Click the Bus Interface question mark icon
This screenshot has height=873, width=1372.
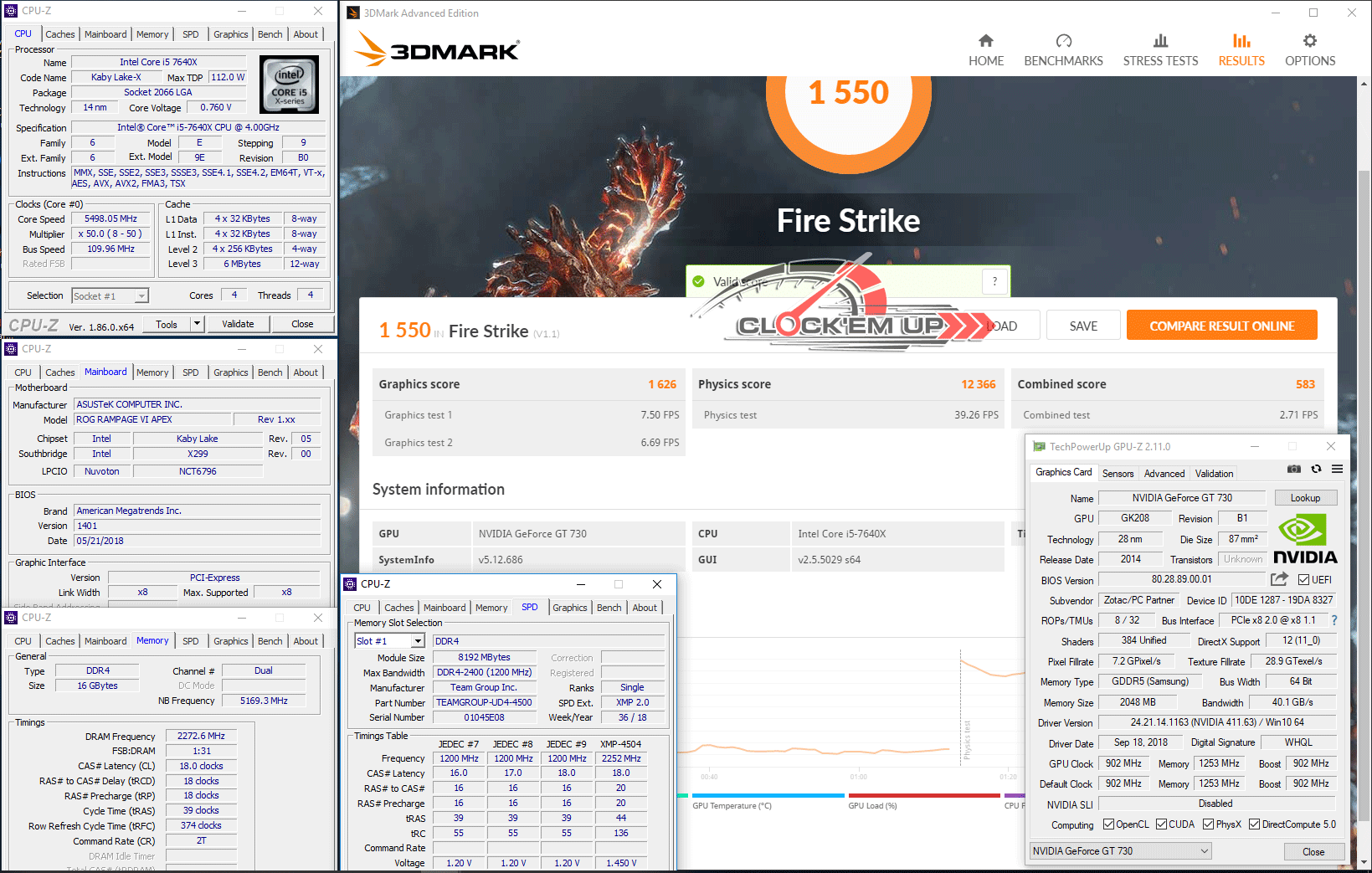[1334, 621]
